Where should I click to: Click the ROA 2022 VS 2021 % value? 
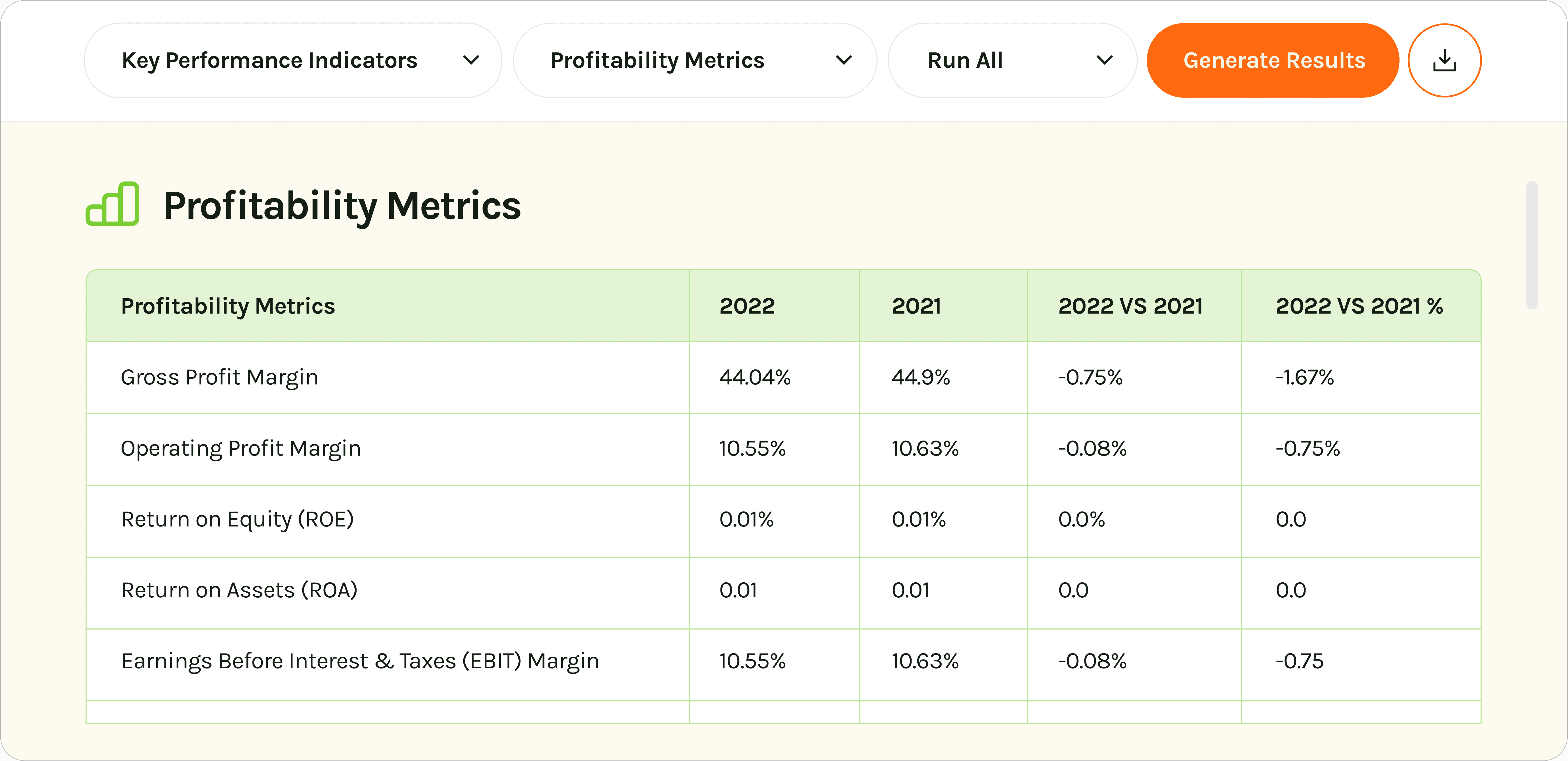(1291, 591)
